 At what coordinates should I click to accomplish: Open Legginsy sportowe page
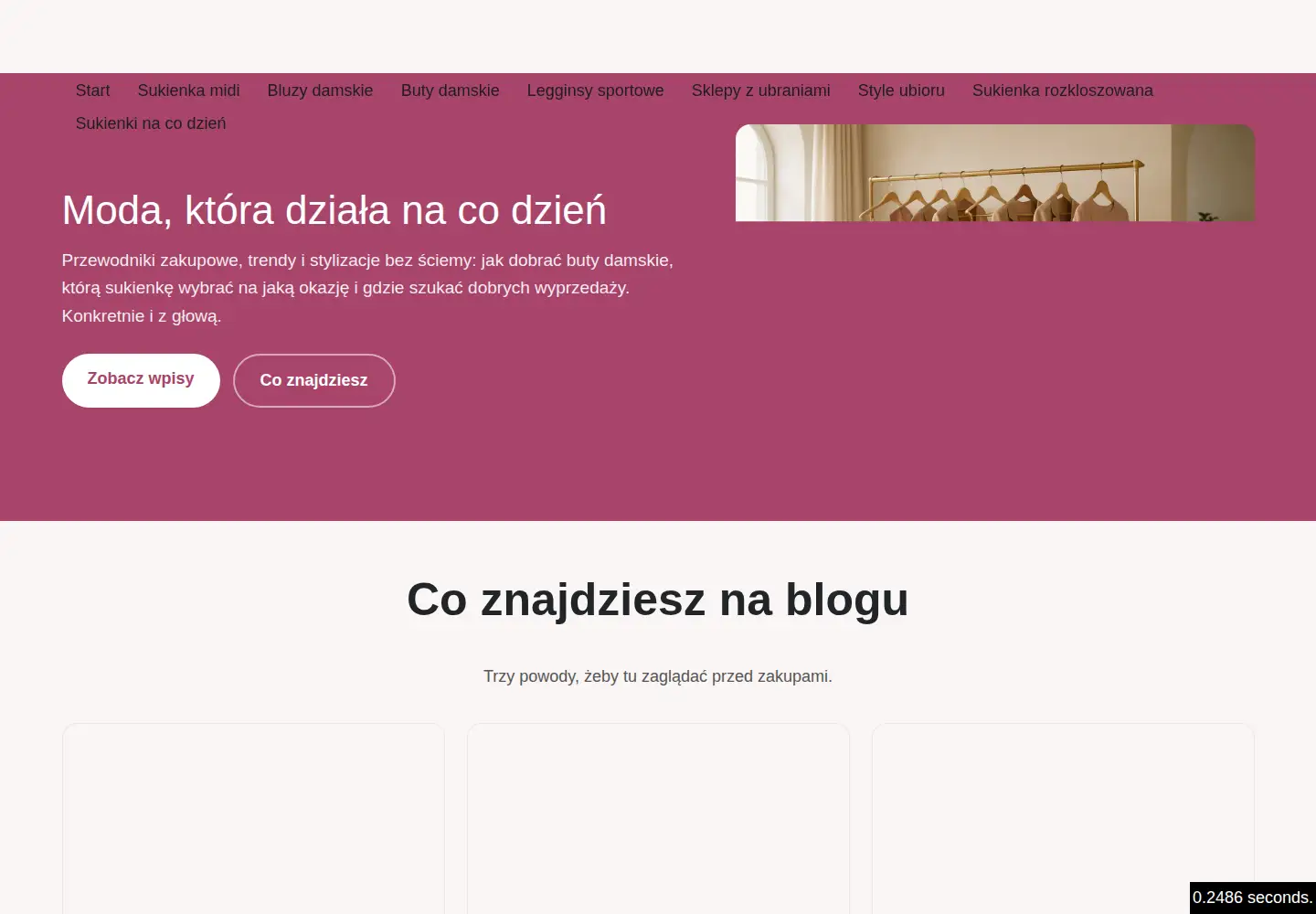click(595, 90)
